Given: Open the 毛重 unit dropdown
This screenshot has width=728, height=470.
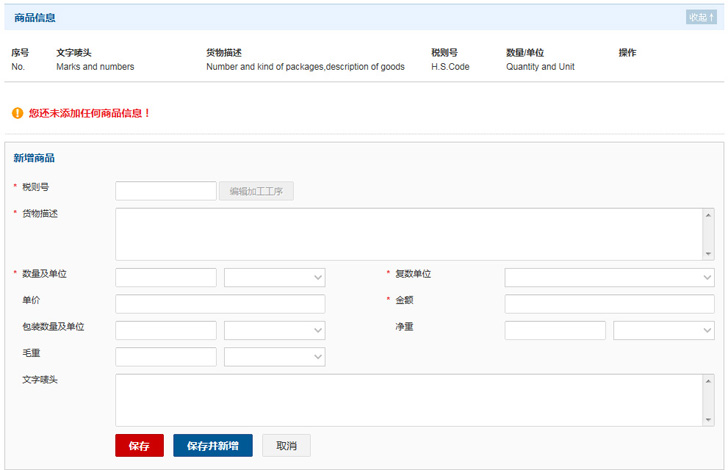Looking at the screenshot, I should click(275, 357).
